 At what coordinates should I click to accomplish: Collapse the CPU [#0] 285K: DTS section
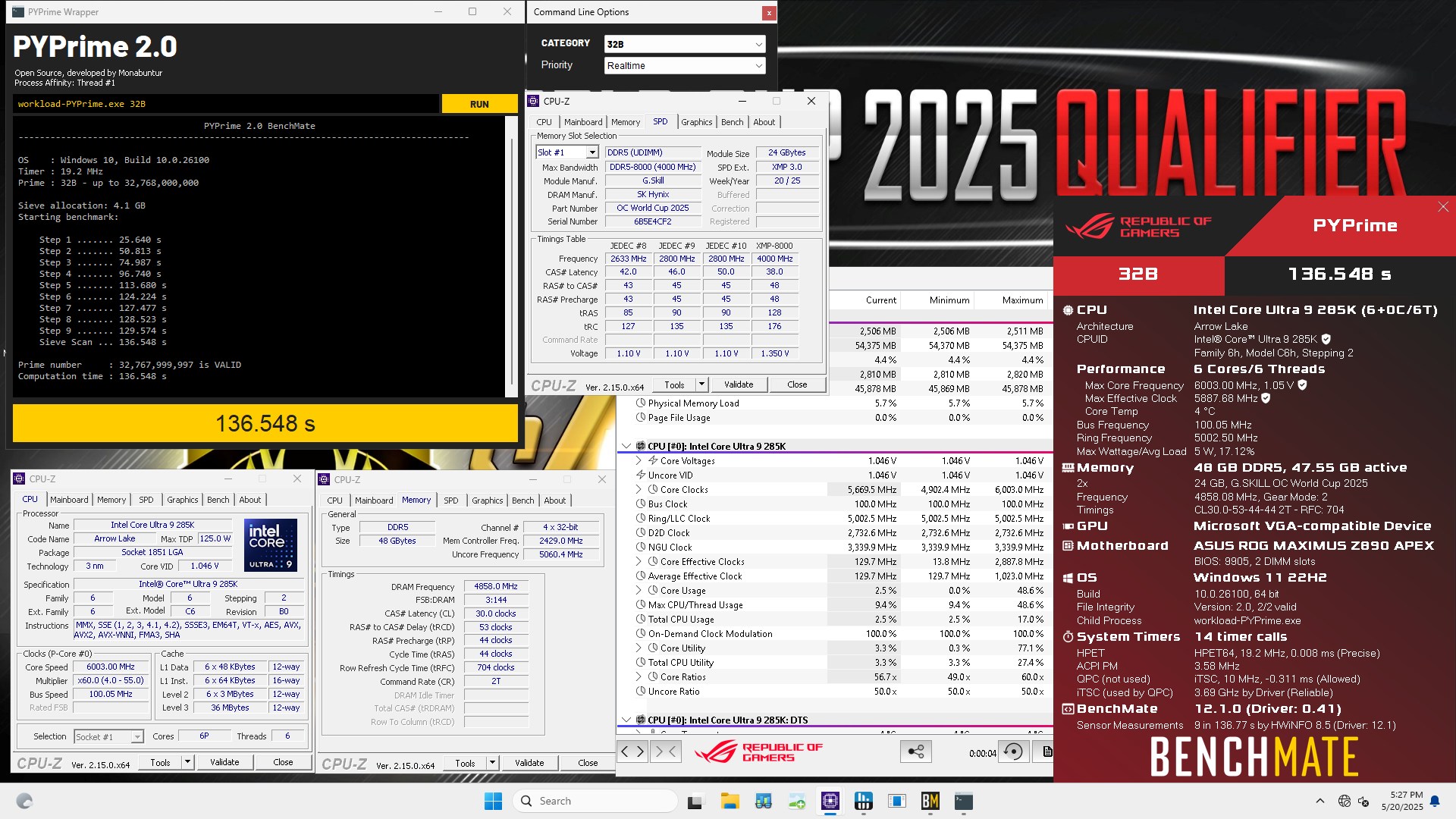[x=626, y=720]
